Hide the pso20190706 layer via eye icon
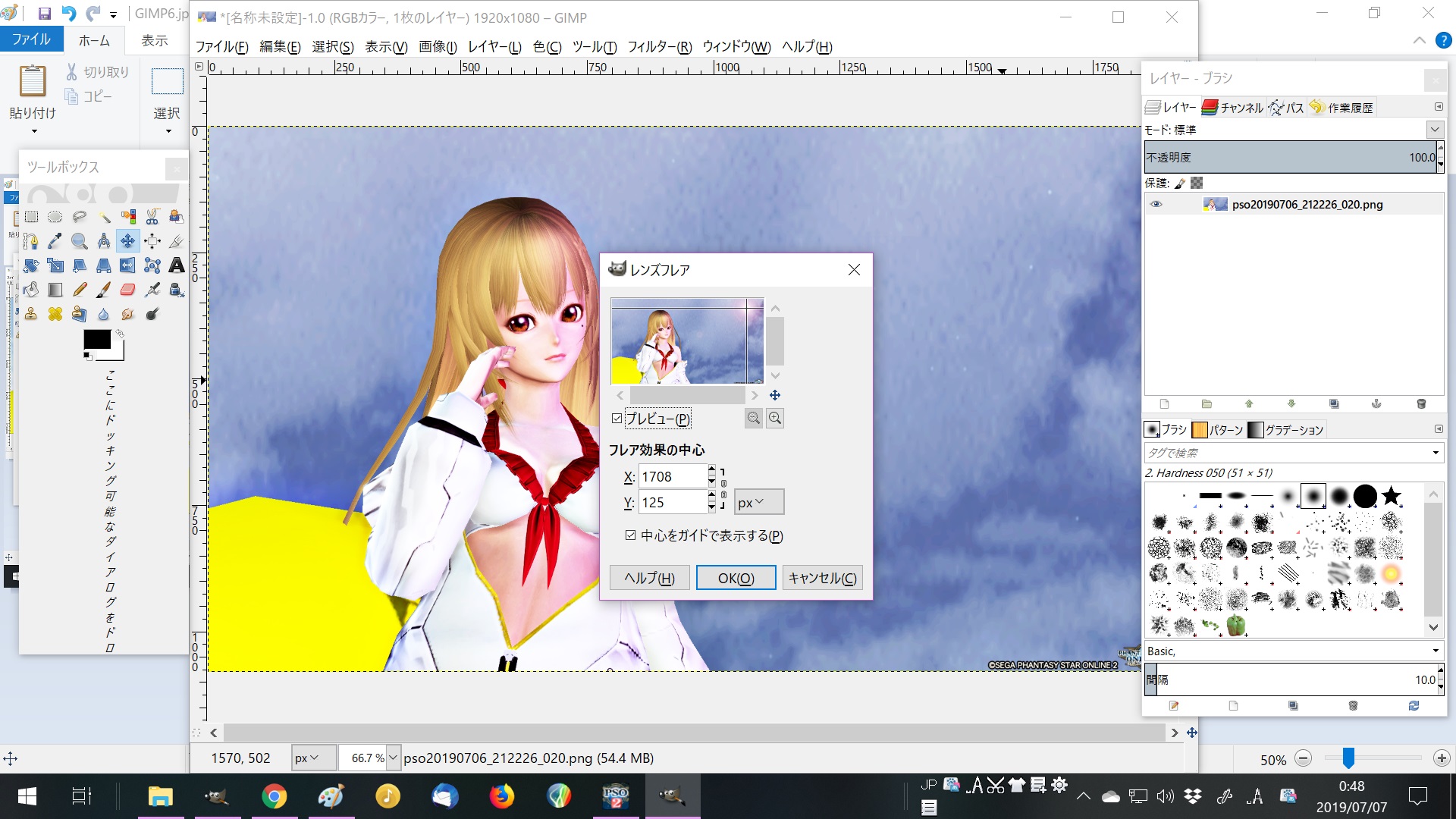 click(1156, 204)
